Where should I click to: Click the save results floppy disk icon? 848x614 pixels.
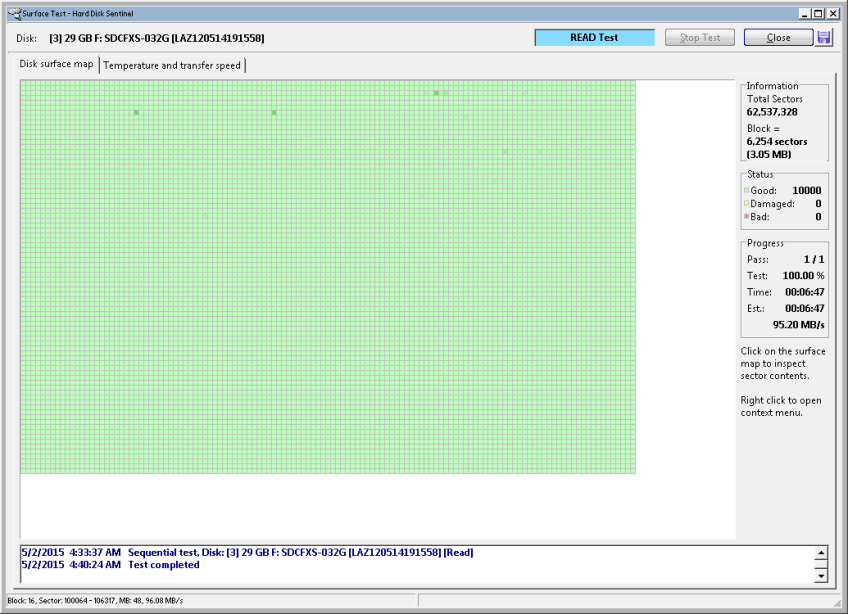coord(824,38)
